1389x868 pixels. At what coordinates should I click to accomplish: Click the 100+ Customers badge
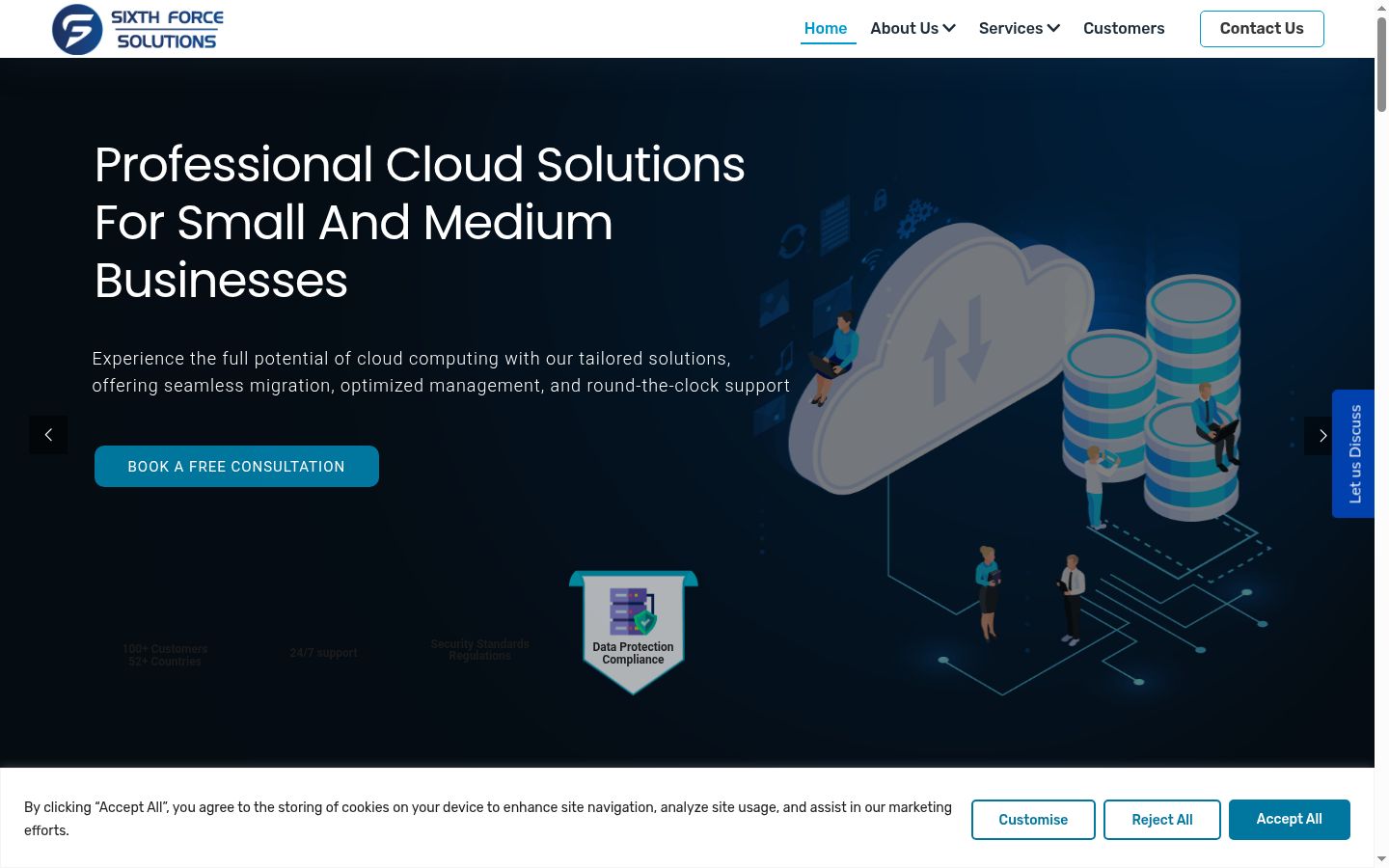point(165,655)
